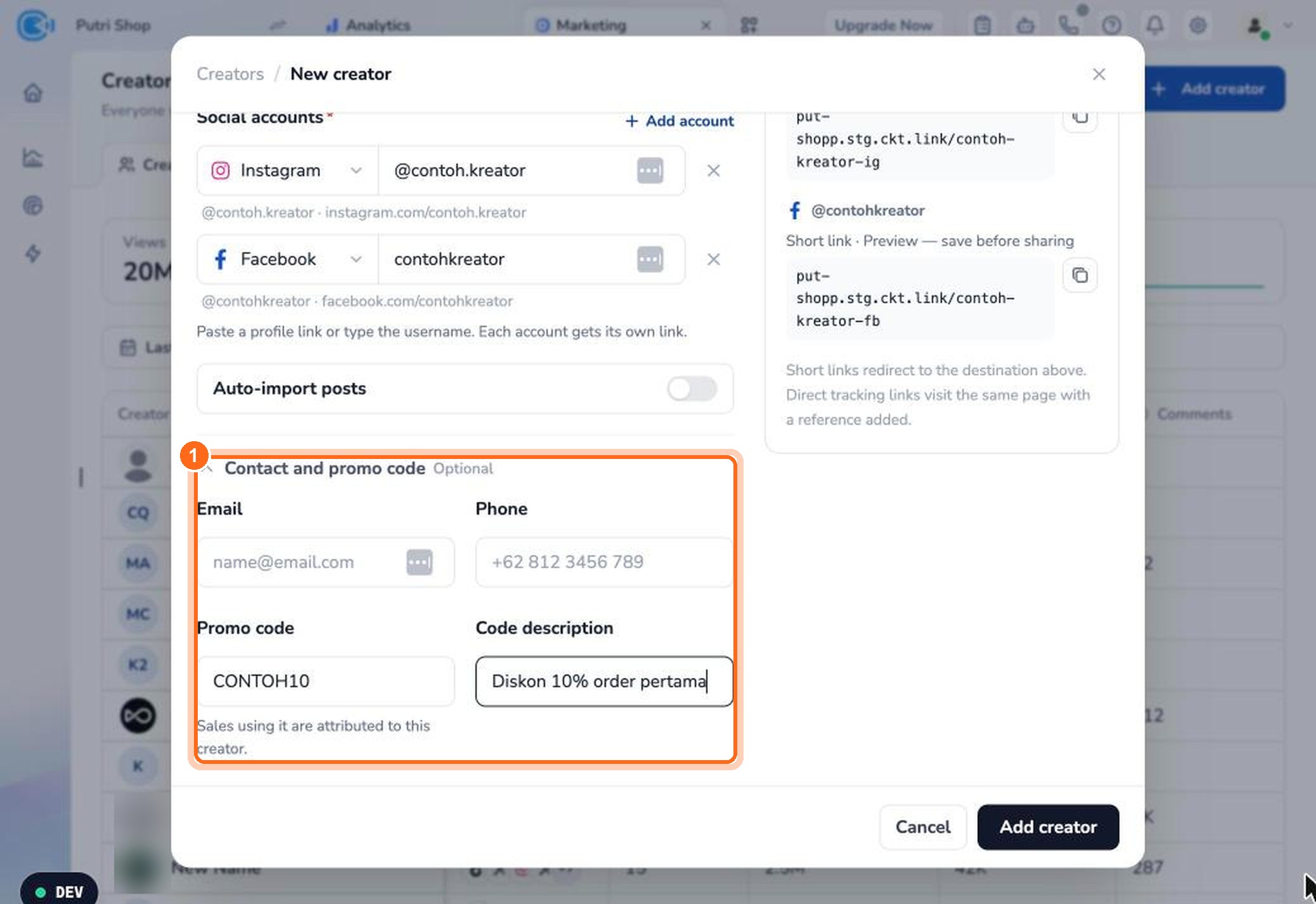Click the clipboard icon in top bar
Screen dimensions: 1316x904
(982, 25)
